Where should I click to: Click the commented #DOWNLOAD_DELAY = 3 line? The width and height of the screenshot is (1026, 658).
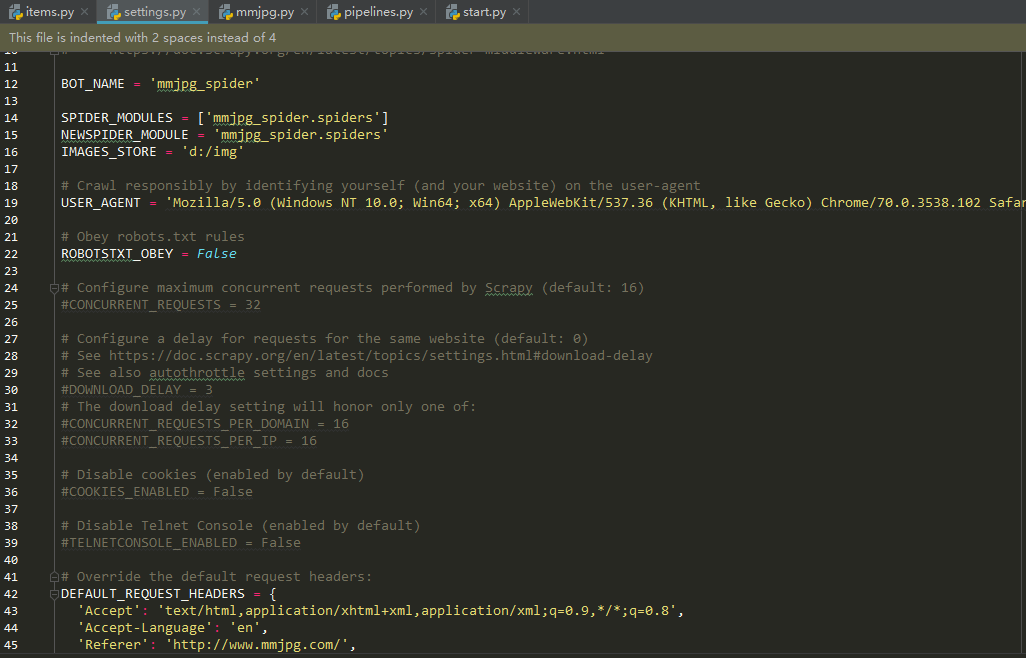click(137, 390)
